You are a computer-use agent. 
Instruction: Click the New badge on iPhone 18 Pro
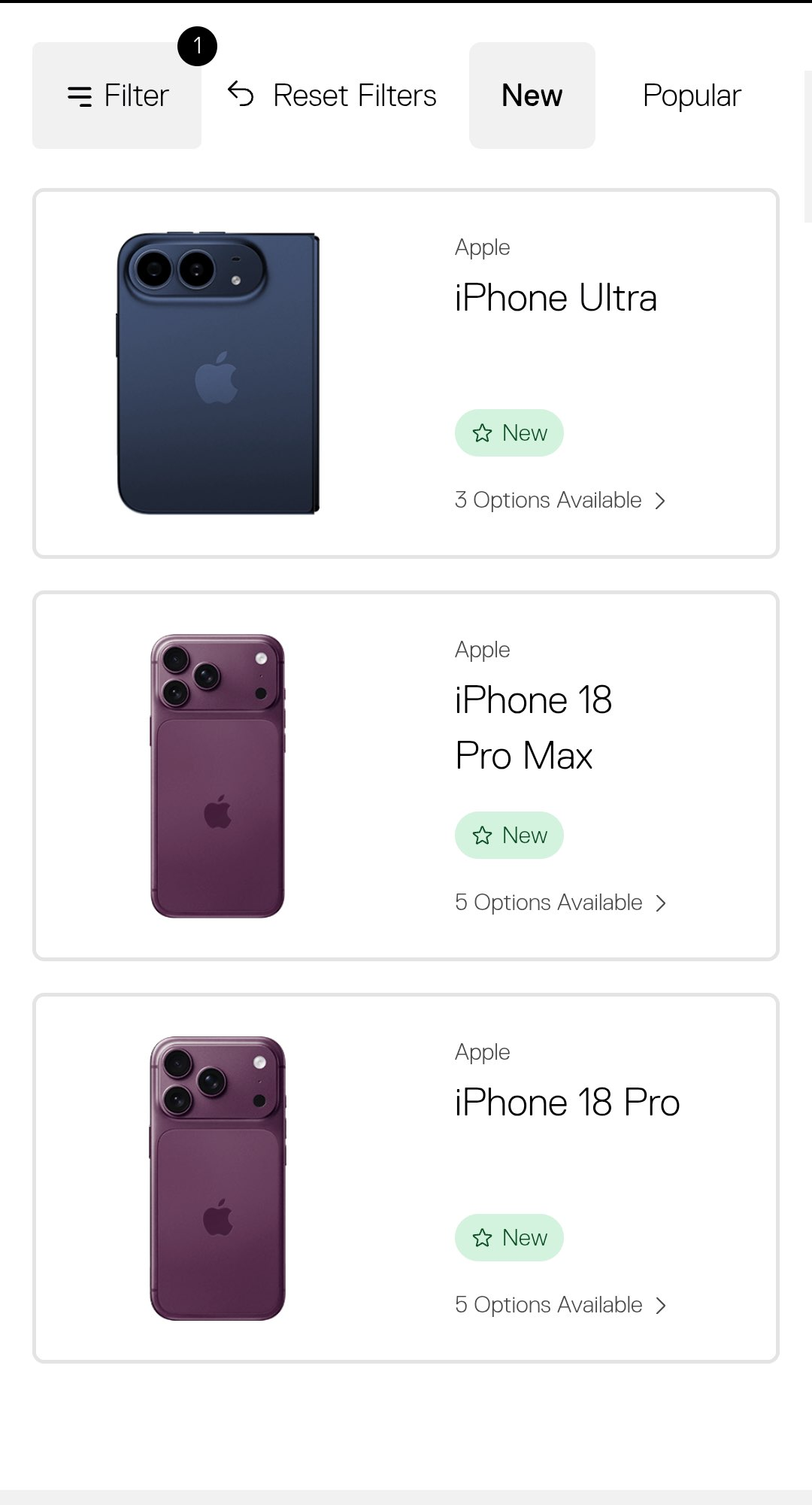[x=509, y=1237]
